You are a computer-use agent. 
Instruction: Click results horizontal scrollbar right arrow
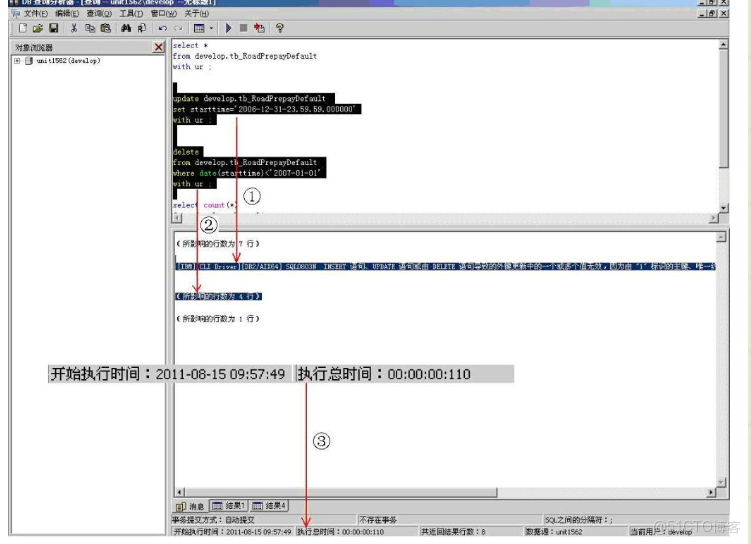pyautogui.click(x=711, y=492)
